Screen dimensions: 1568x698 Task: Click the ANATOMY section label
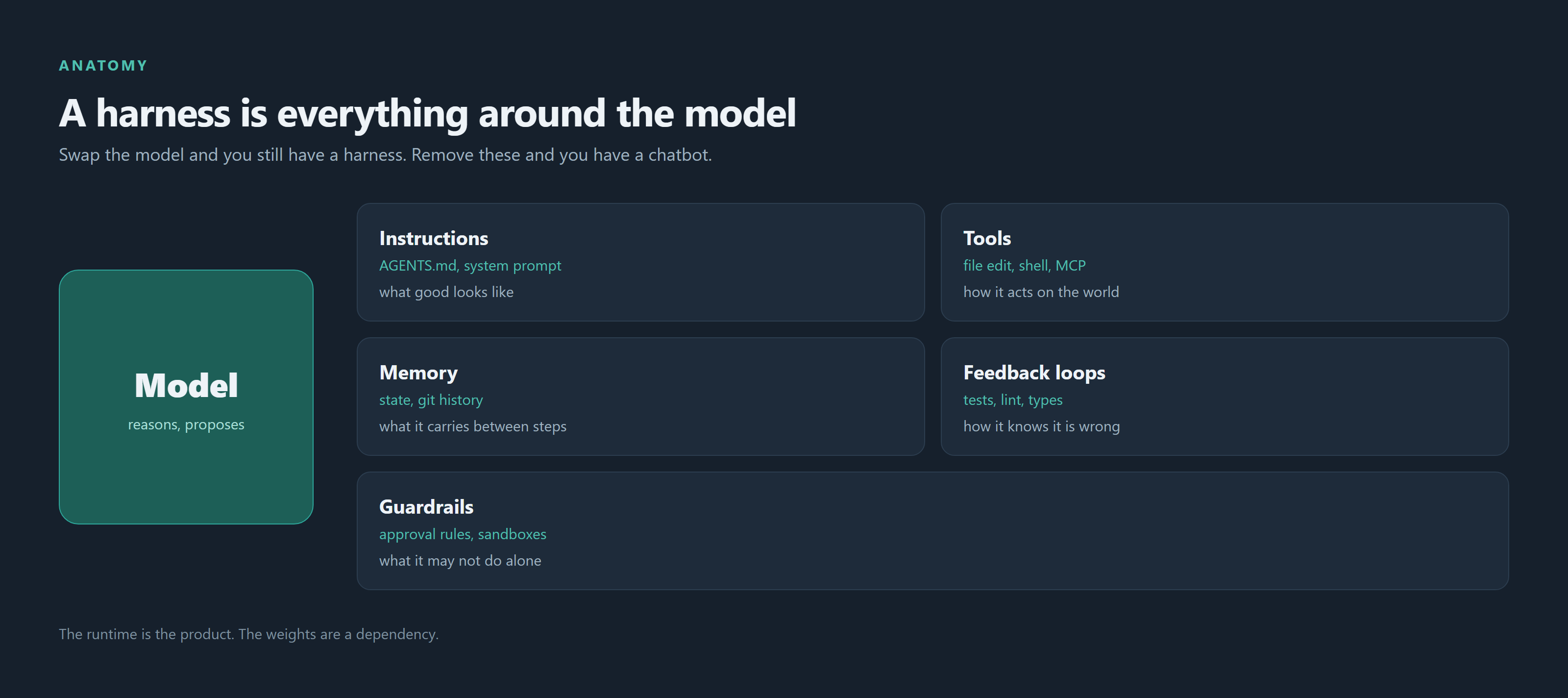click(x=103, y=66)
